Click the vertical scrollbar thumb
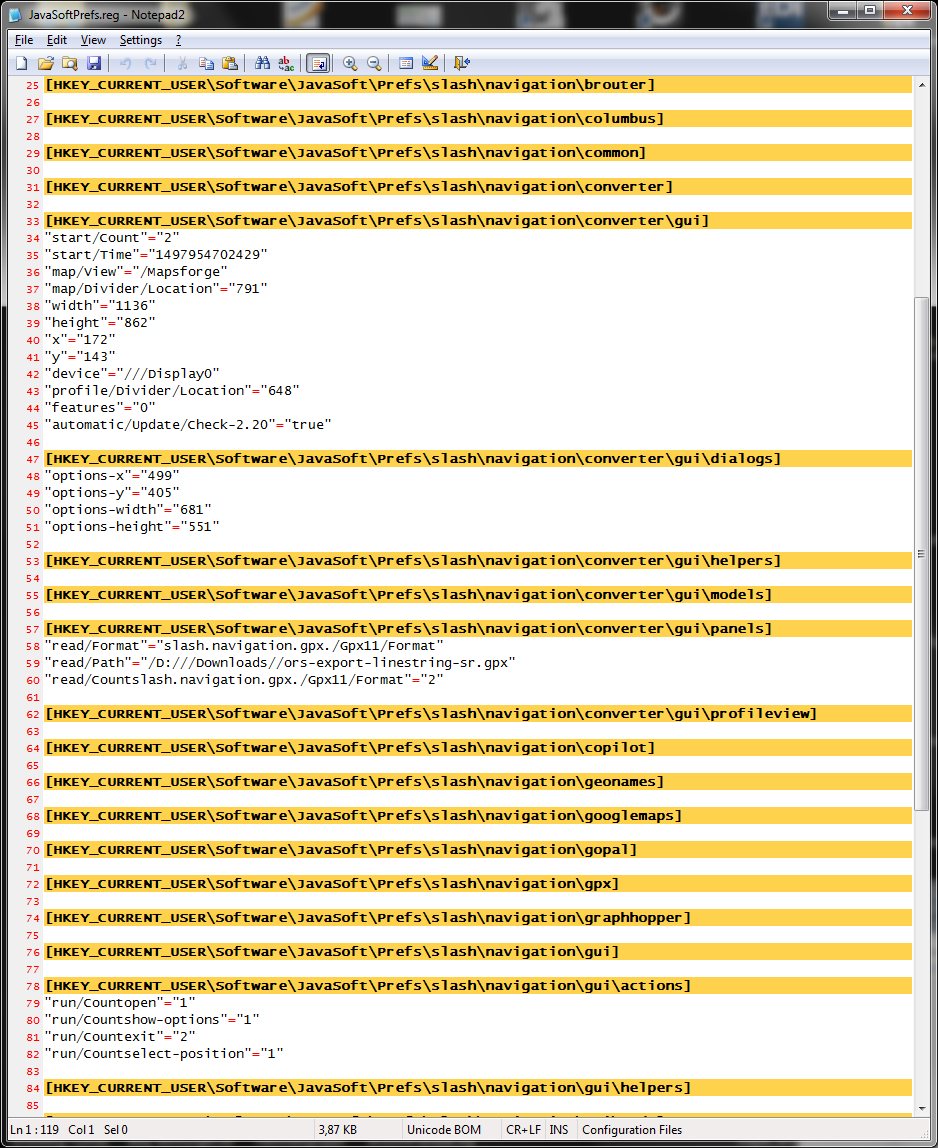The width and height of the screenshot is (938, 1148). pyautogui.click(x=921, y=552)
